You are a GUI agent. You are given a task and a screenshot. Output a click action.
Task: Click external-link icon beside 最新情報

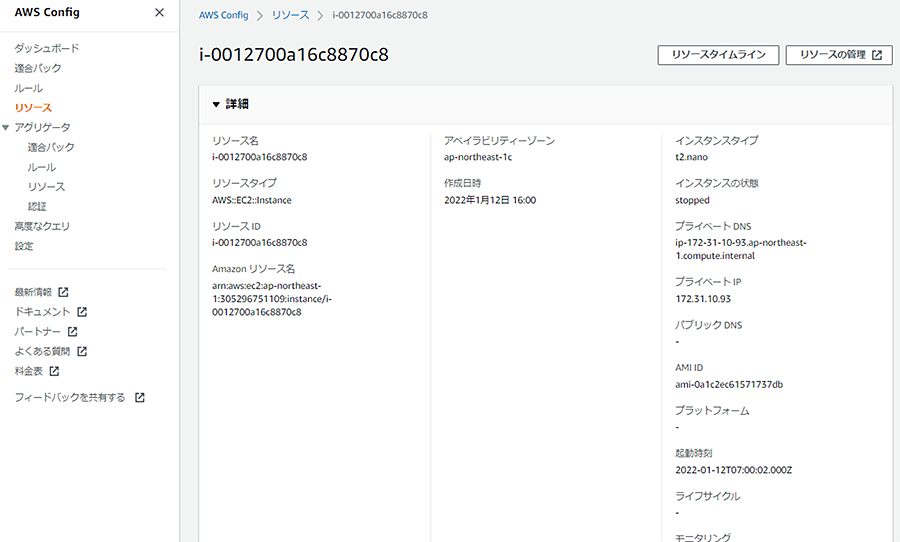(63, 292)
